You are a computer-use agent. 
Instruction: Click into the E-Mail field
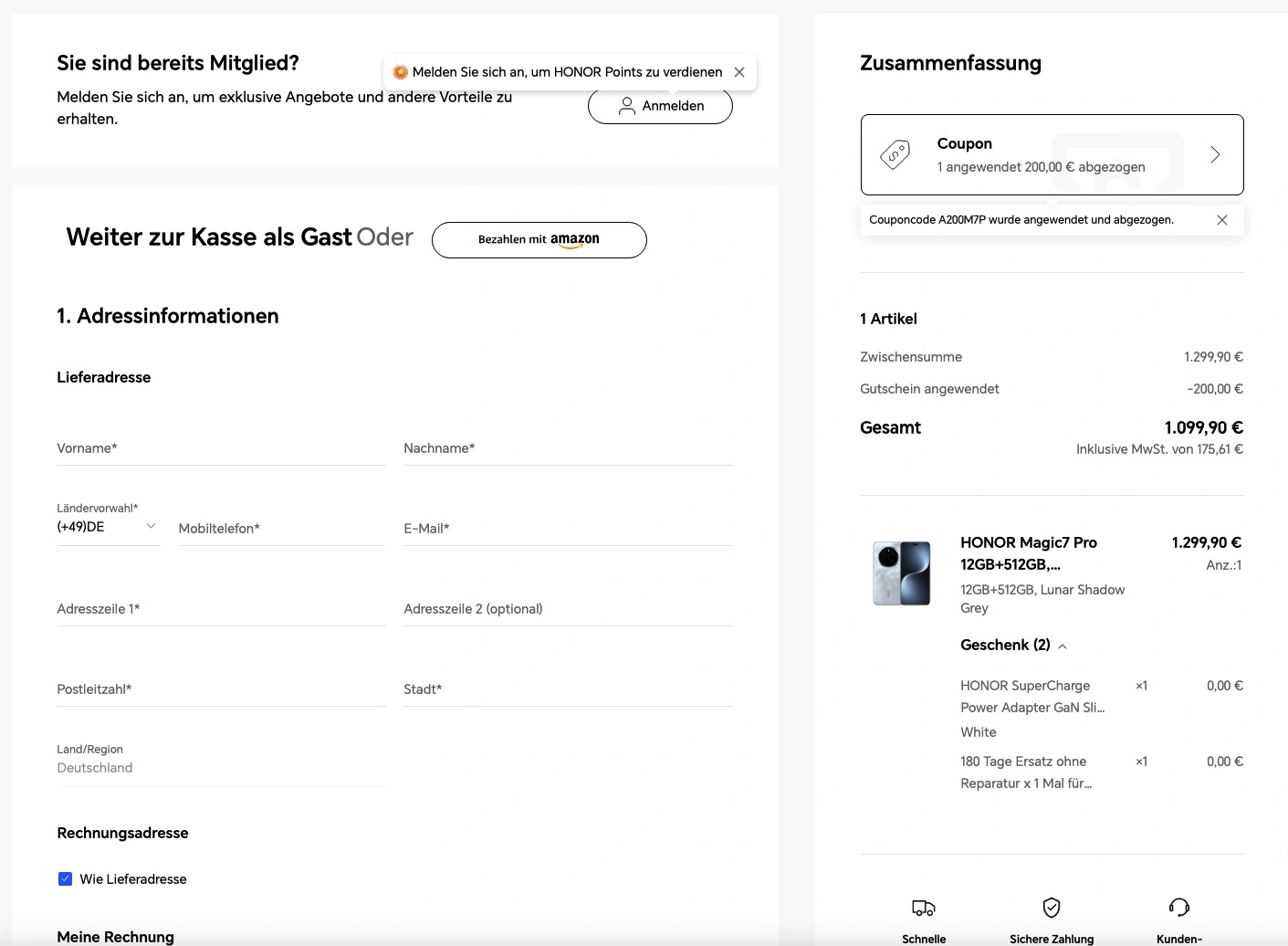point(569,529)
